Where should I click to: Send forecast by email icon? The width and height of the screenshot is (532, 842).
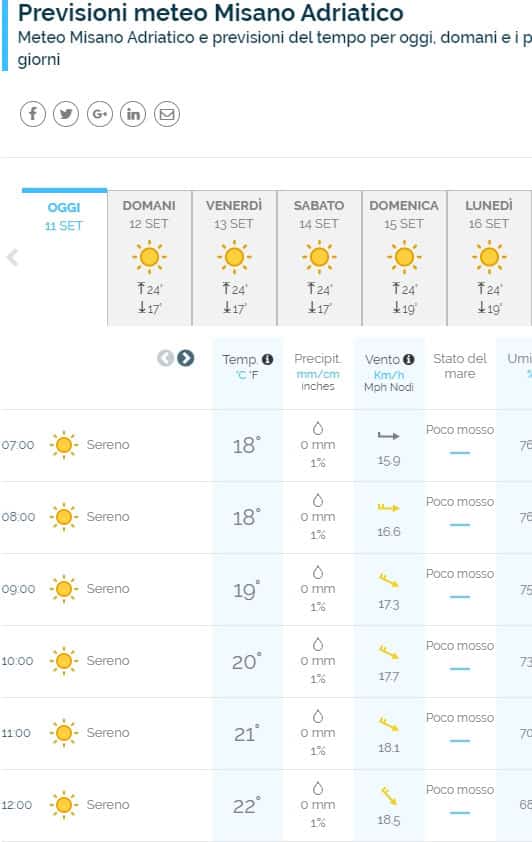coord(167,114)
